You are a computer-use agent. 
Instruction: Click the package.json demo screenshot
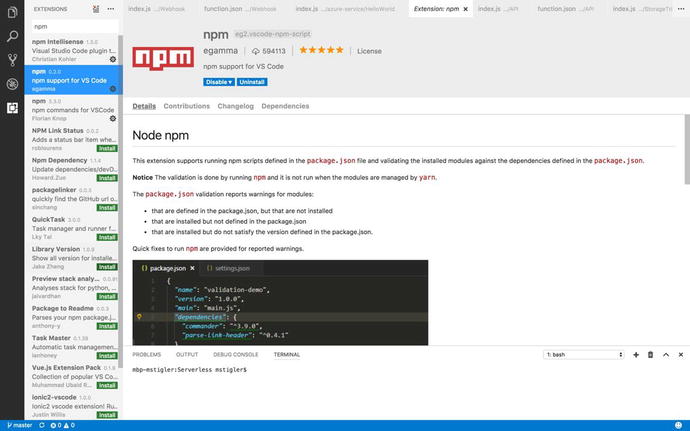(280, 302)
